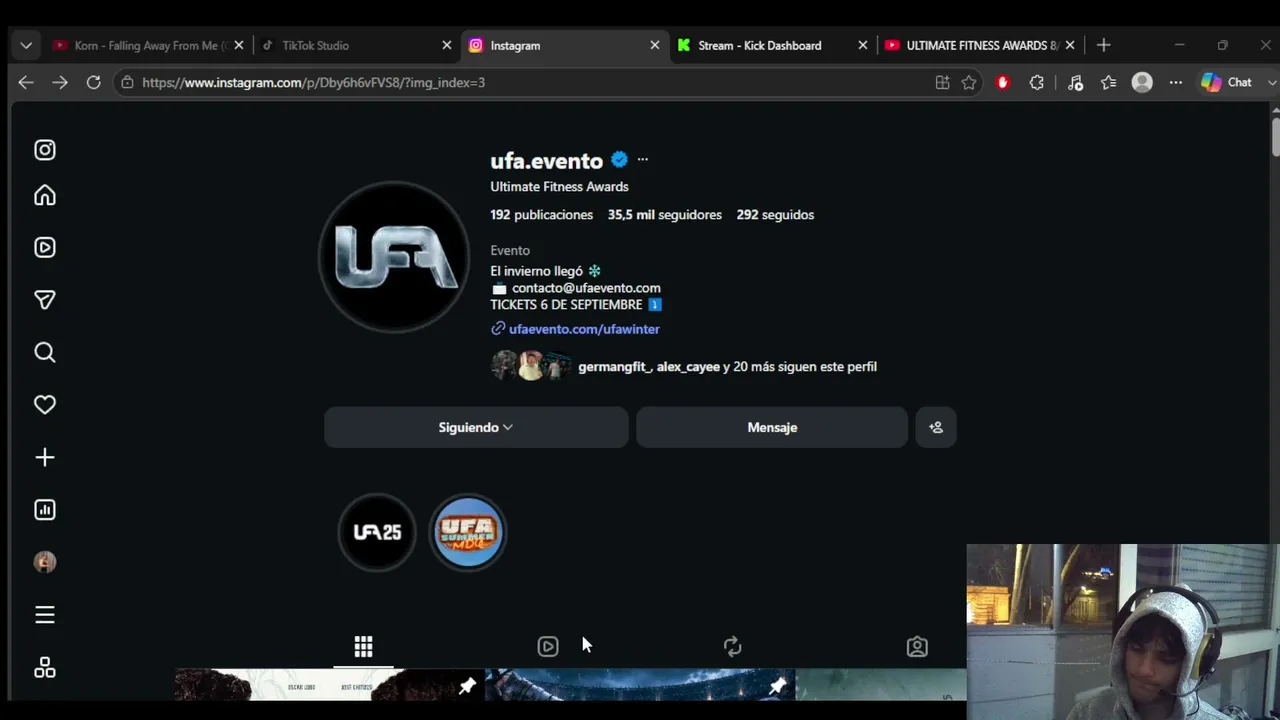Open germangfit_ follower profile link
This screenshot has height=720, width=1280.
(x=613, y=367)
